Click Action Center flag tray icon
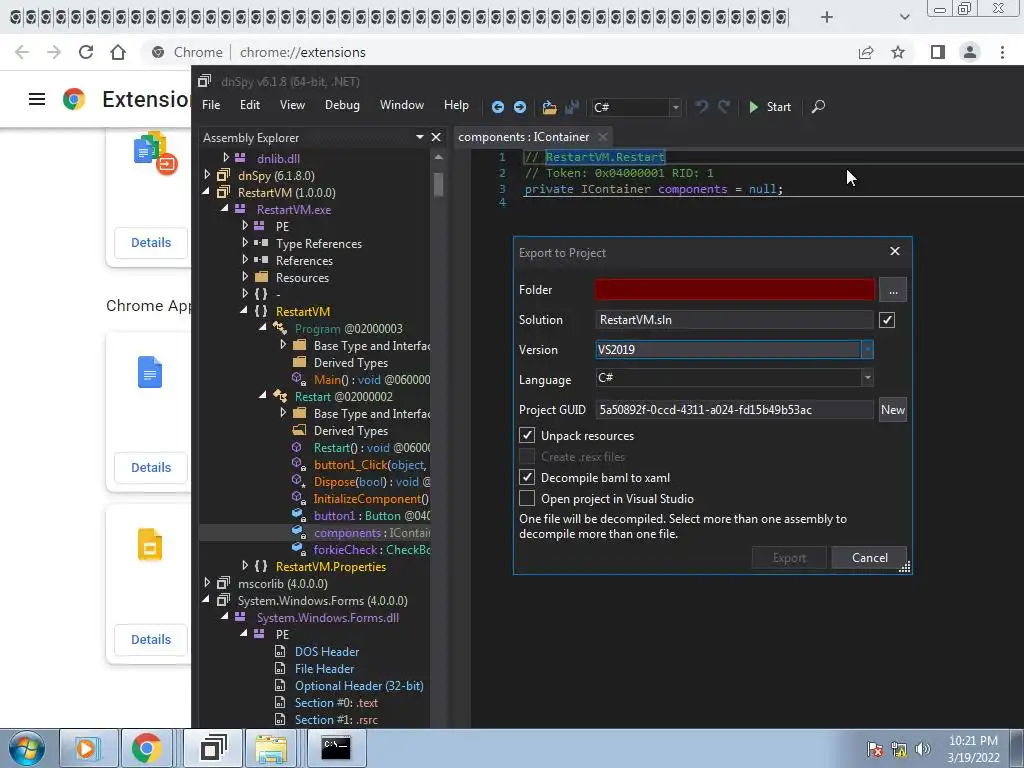The width and height of the screenshot is (1024, 768). (x=874, y=749)
